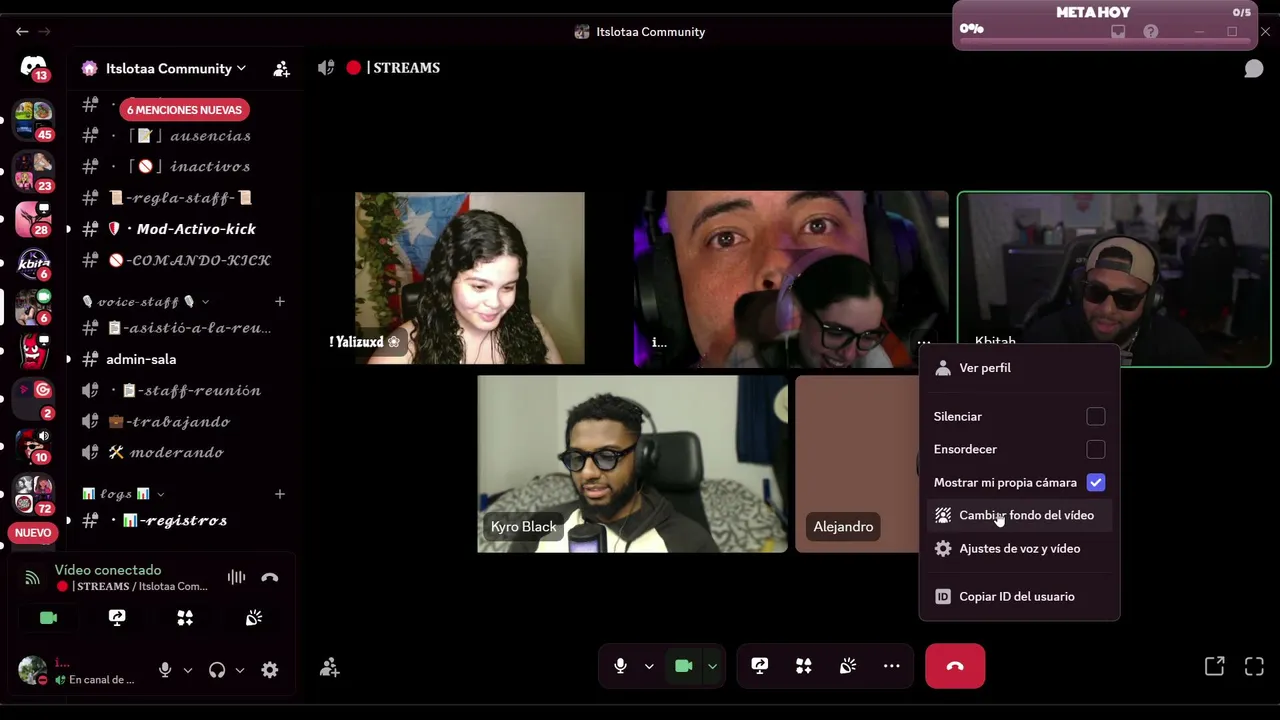The image size is (1280, 720).
Task: Mute microphone in the user panel
Action: tap(165, 670)
